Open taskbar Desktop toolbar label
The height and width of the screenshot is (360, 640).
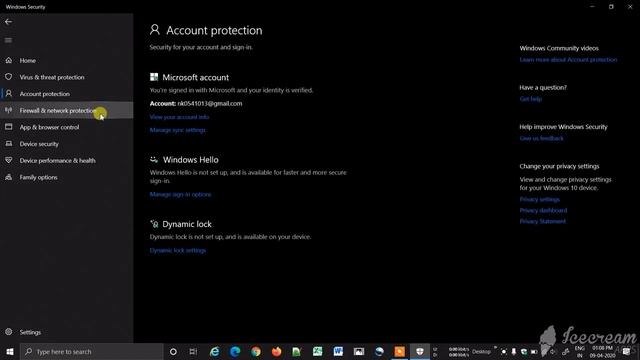pyautogui.click(x=481, y=352)
